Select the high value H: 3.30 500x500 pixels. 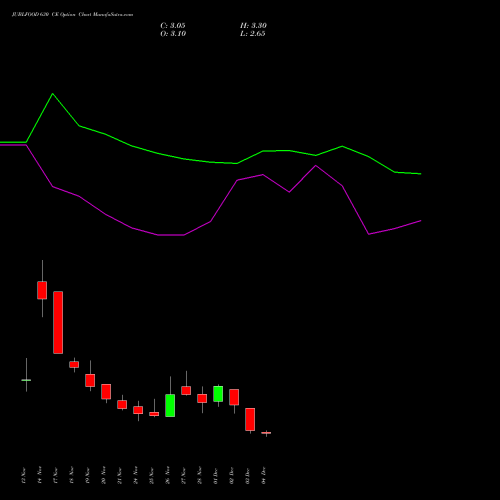(x=253, y=26)
